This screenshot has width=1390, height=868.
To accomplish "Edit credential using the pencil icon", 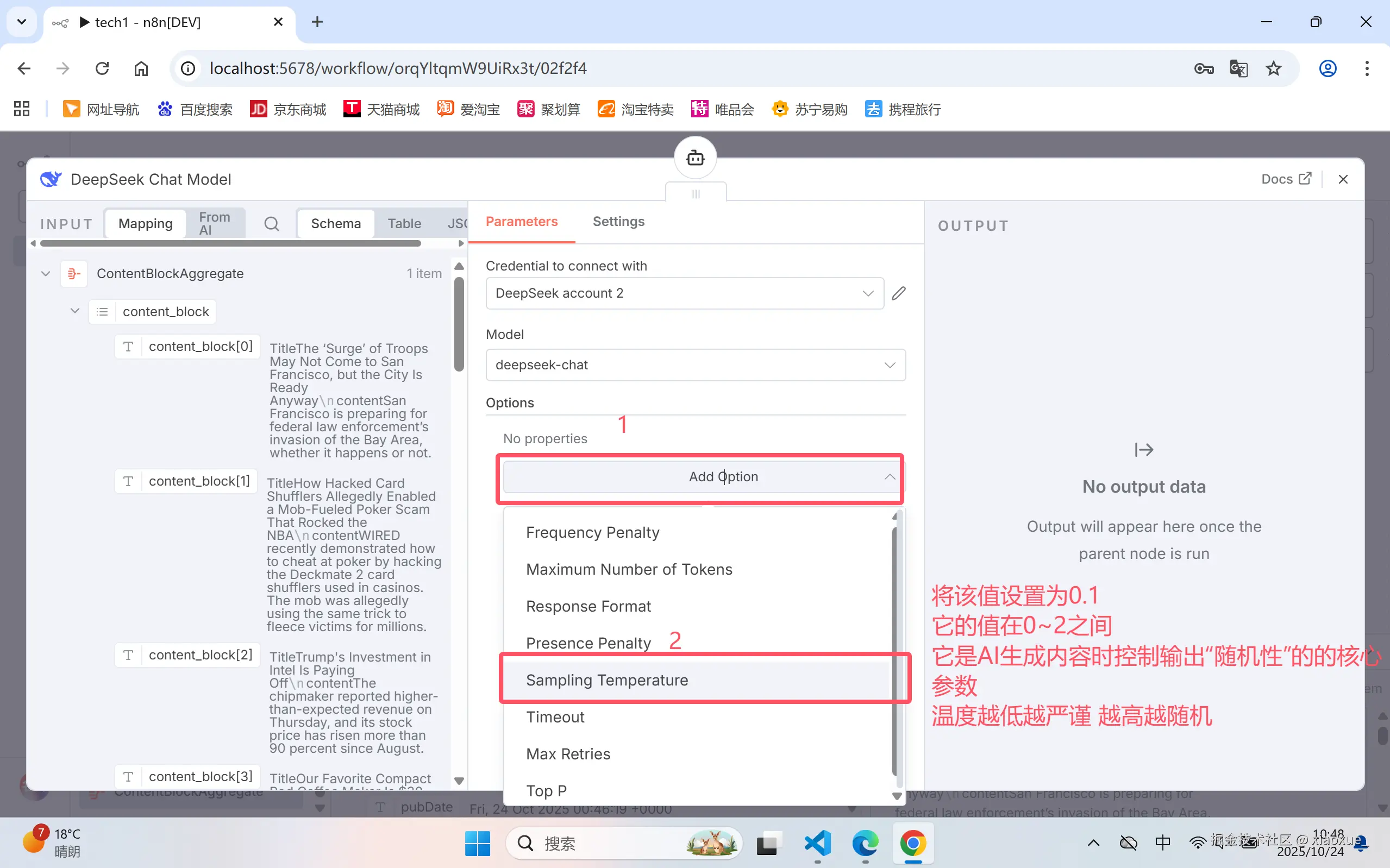I will [x=899, y=293].
